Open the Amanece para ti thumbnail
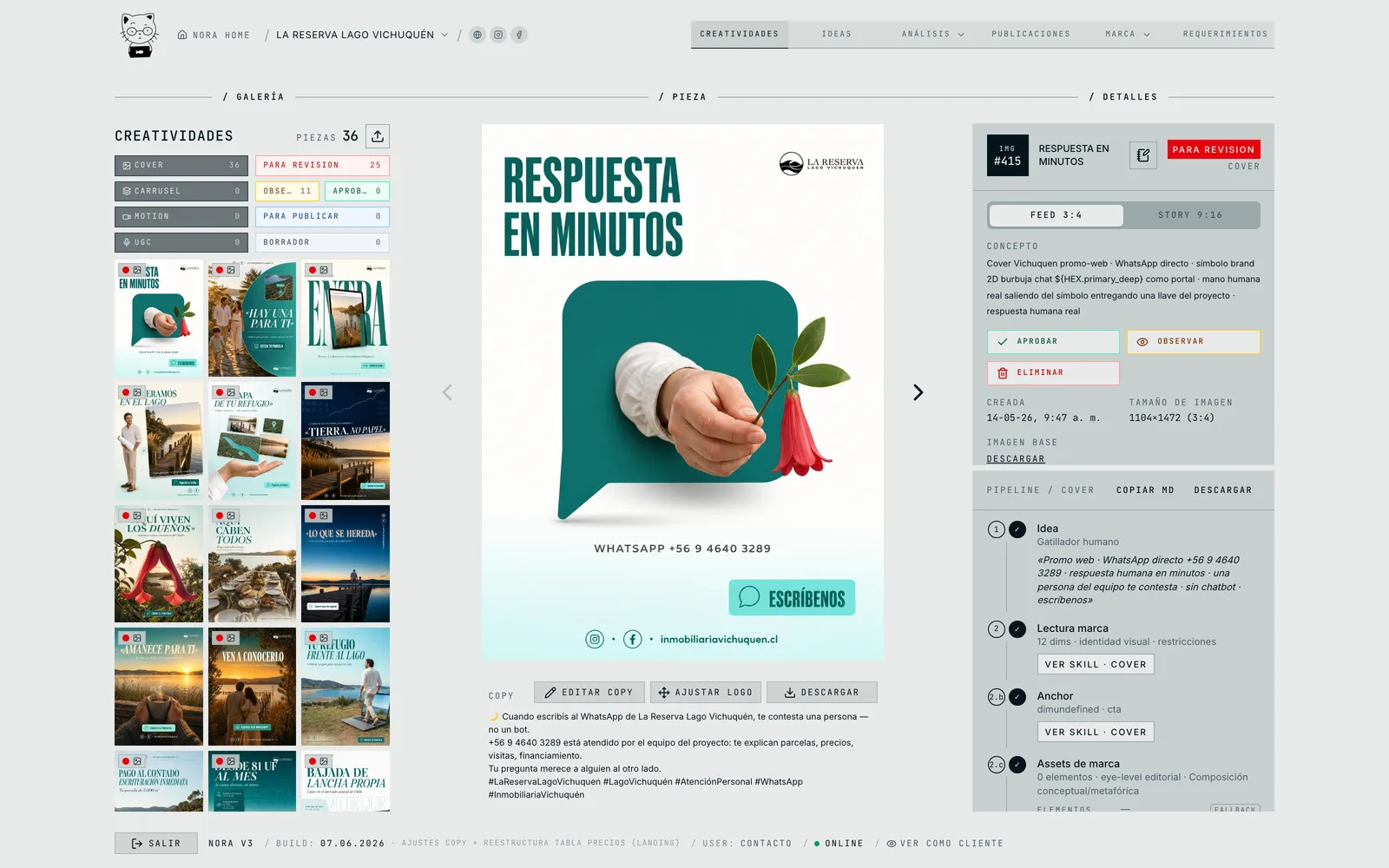This screenshot has width=1389, height=868. pyautogui.click(x=159, y=687)
